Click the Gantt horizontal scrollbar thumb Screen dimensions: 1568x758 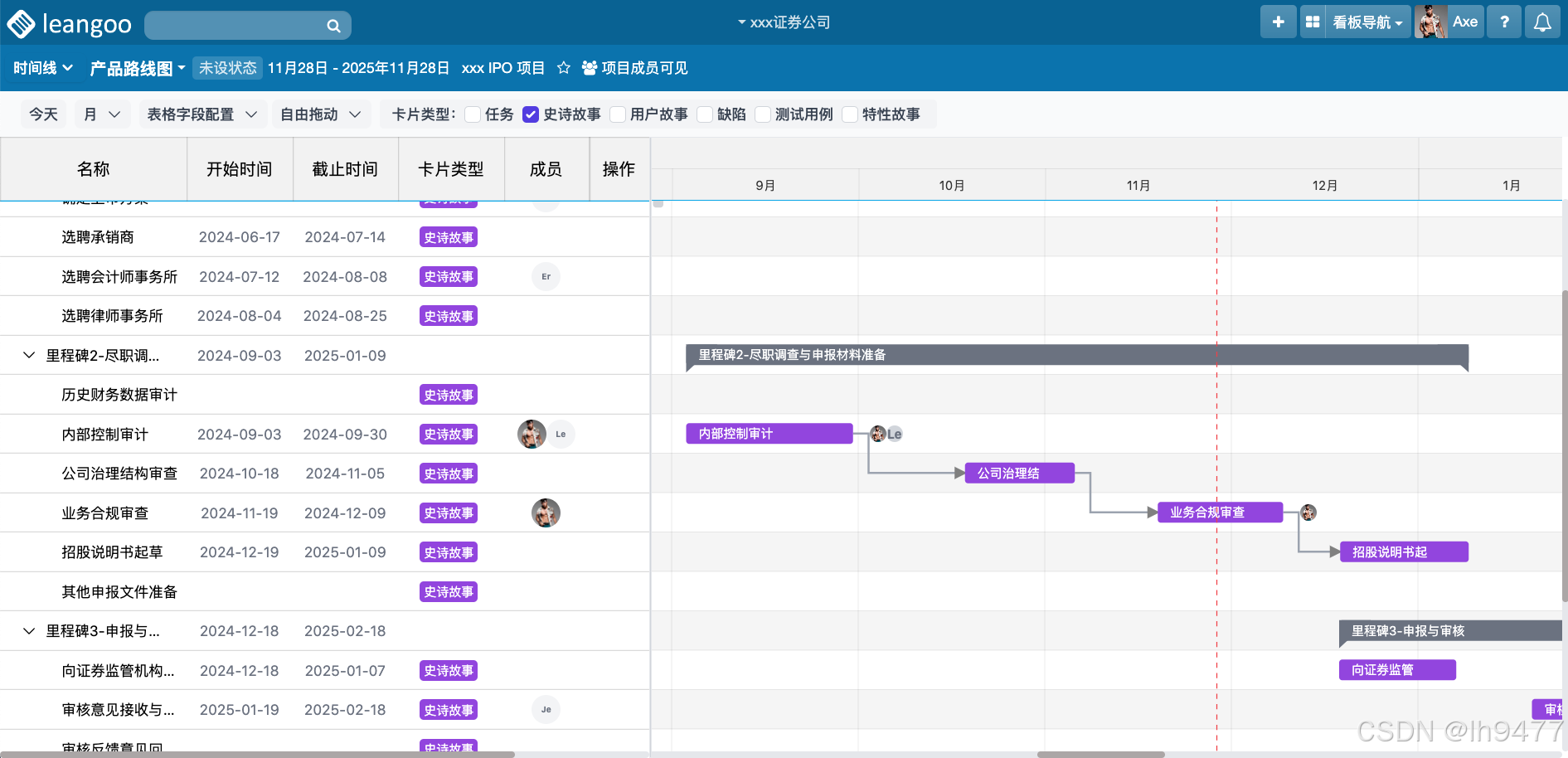[1100, 755]
